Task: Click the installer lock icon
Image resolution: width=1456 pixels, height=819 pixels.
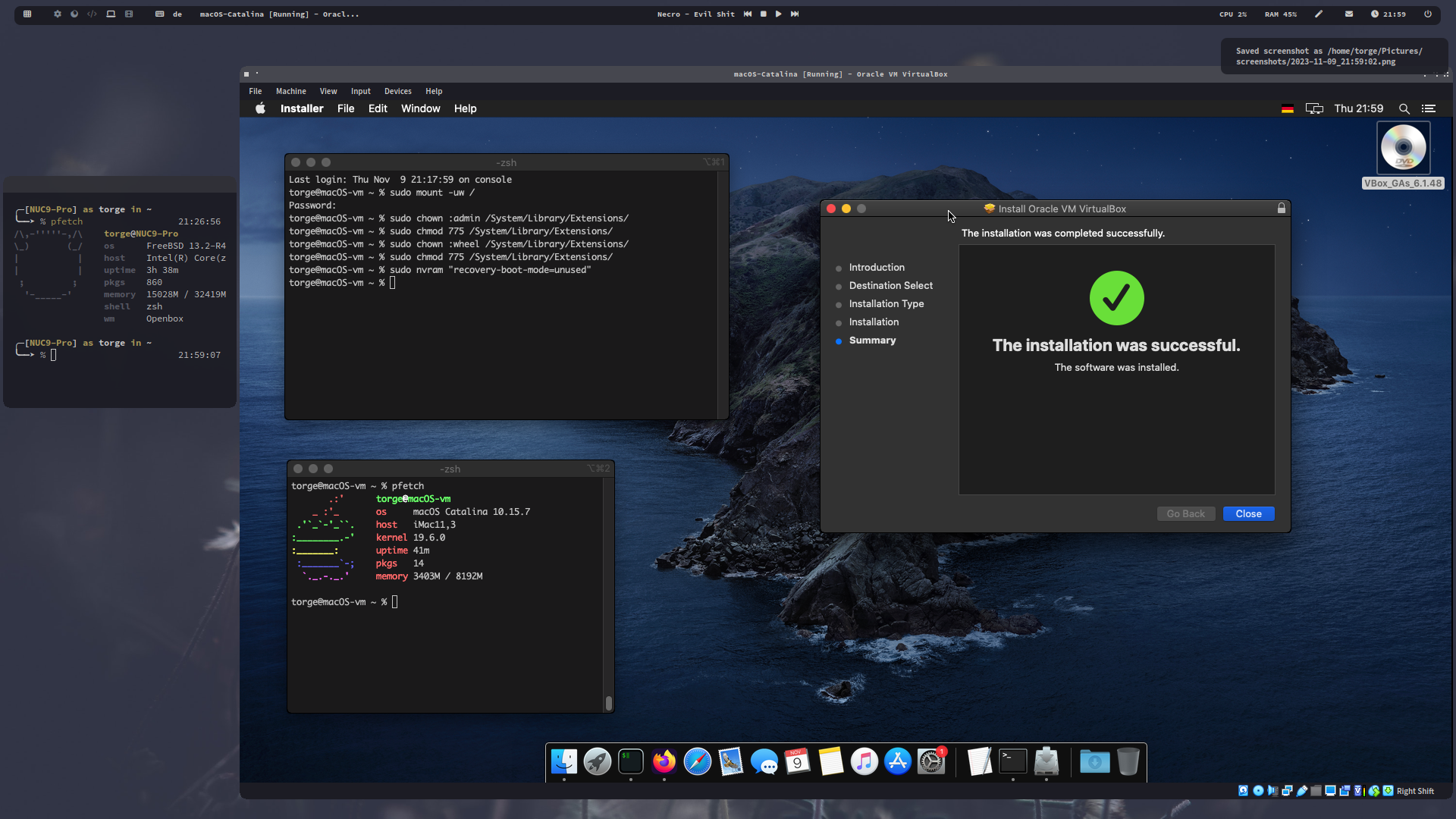Action: (x=1282, y=209)
